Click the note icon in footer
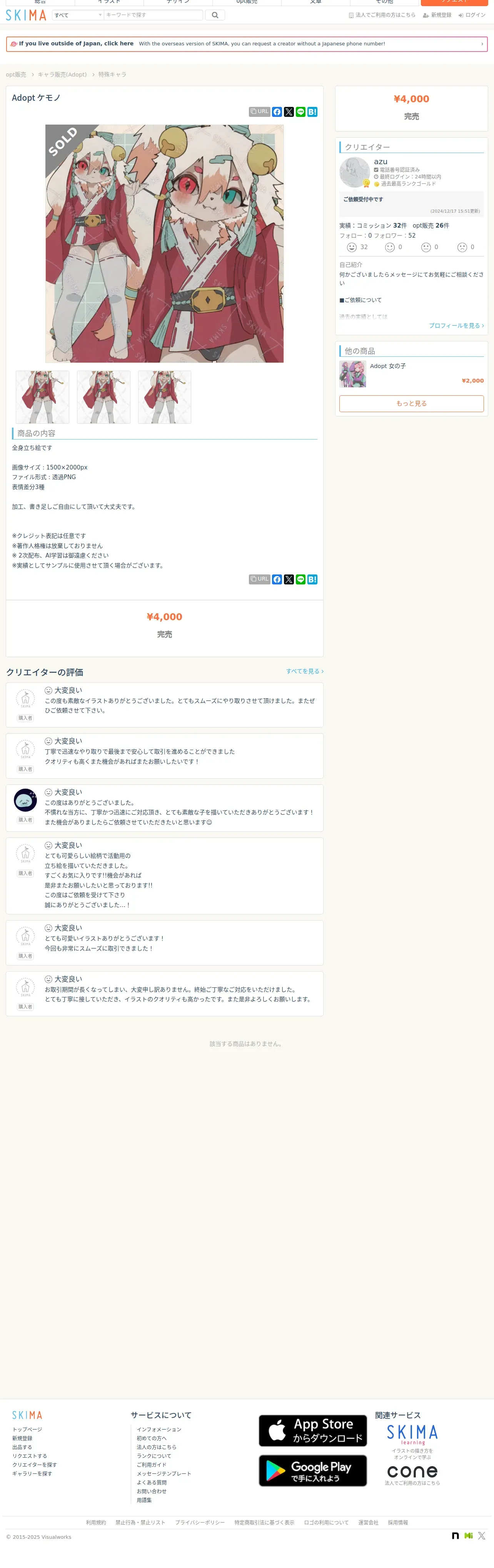Viewport: 494px width, 1568px height. pyautogui.click(x=456, y=1536)
